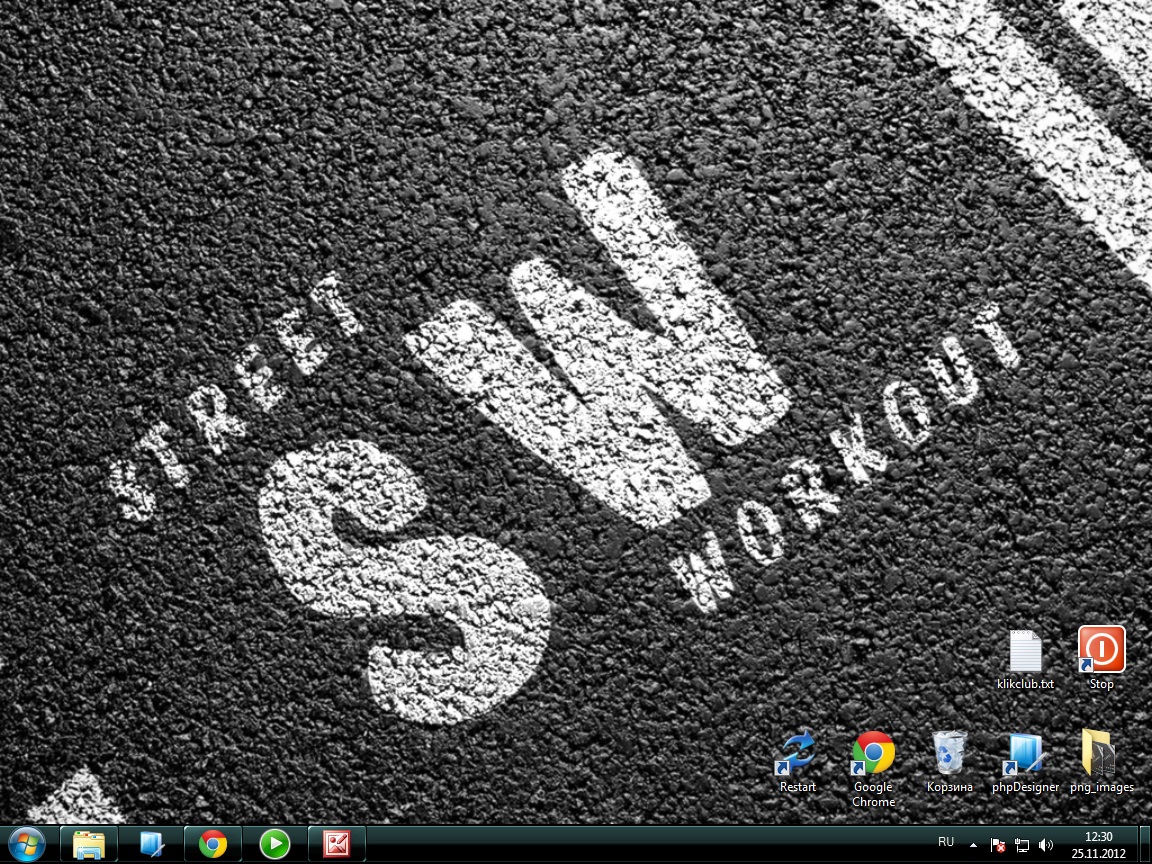Open the RU input language selector

click(946, 842)
